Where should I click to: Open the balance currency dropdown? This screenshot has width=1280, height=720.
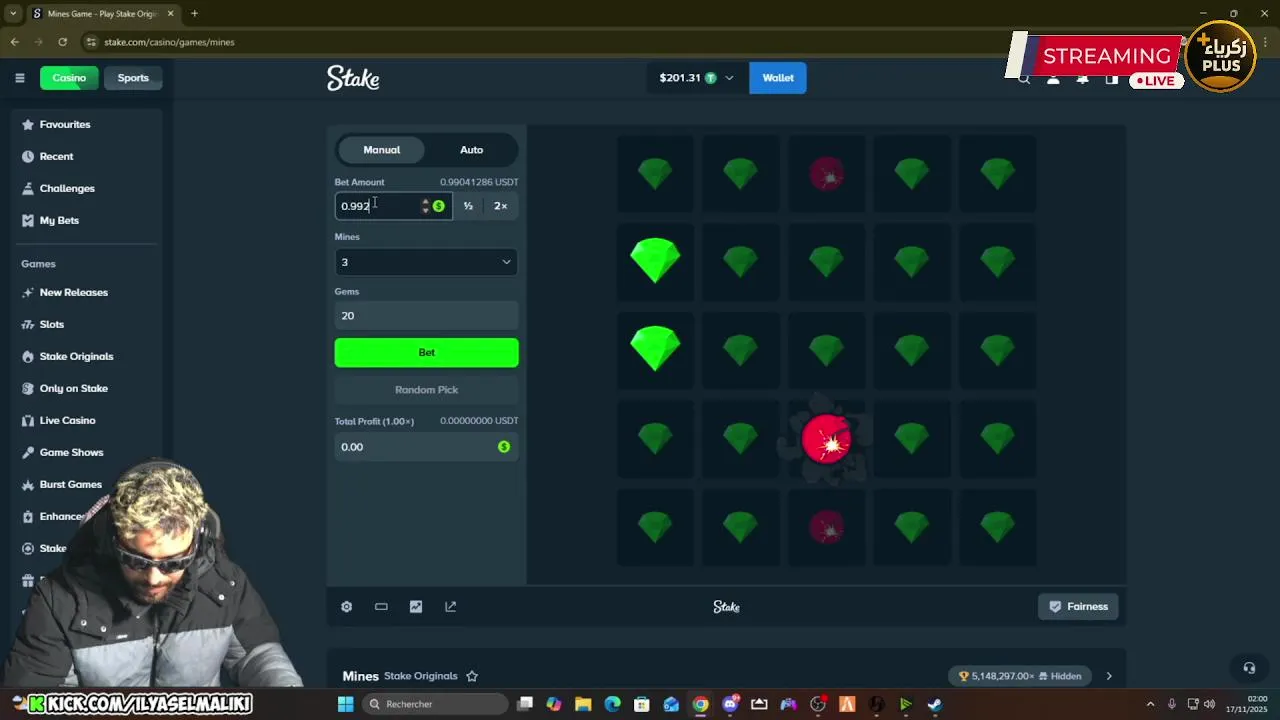click(x=696, y=78)
